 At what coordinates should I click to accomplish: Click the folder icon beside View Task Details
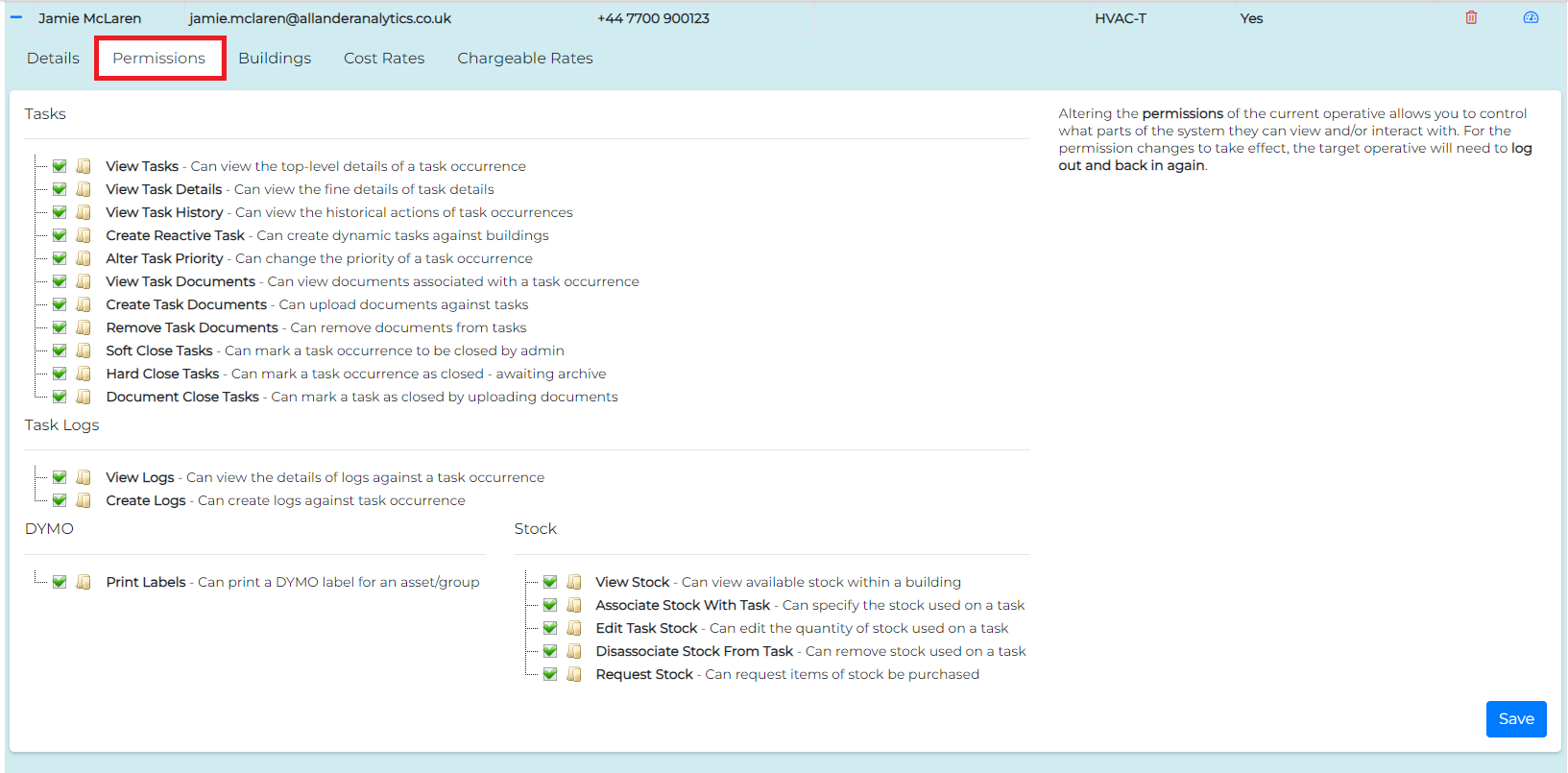point(84,189)
